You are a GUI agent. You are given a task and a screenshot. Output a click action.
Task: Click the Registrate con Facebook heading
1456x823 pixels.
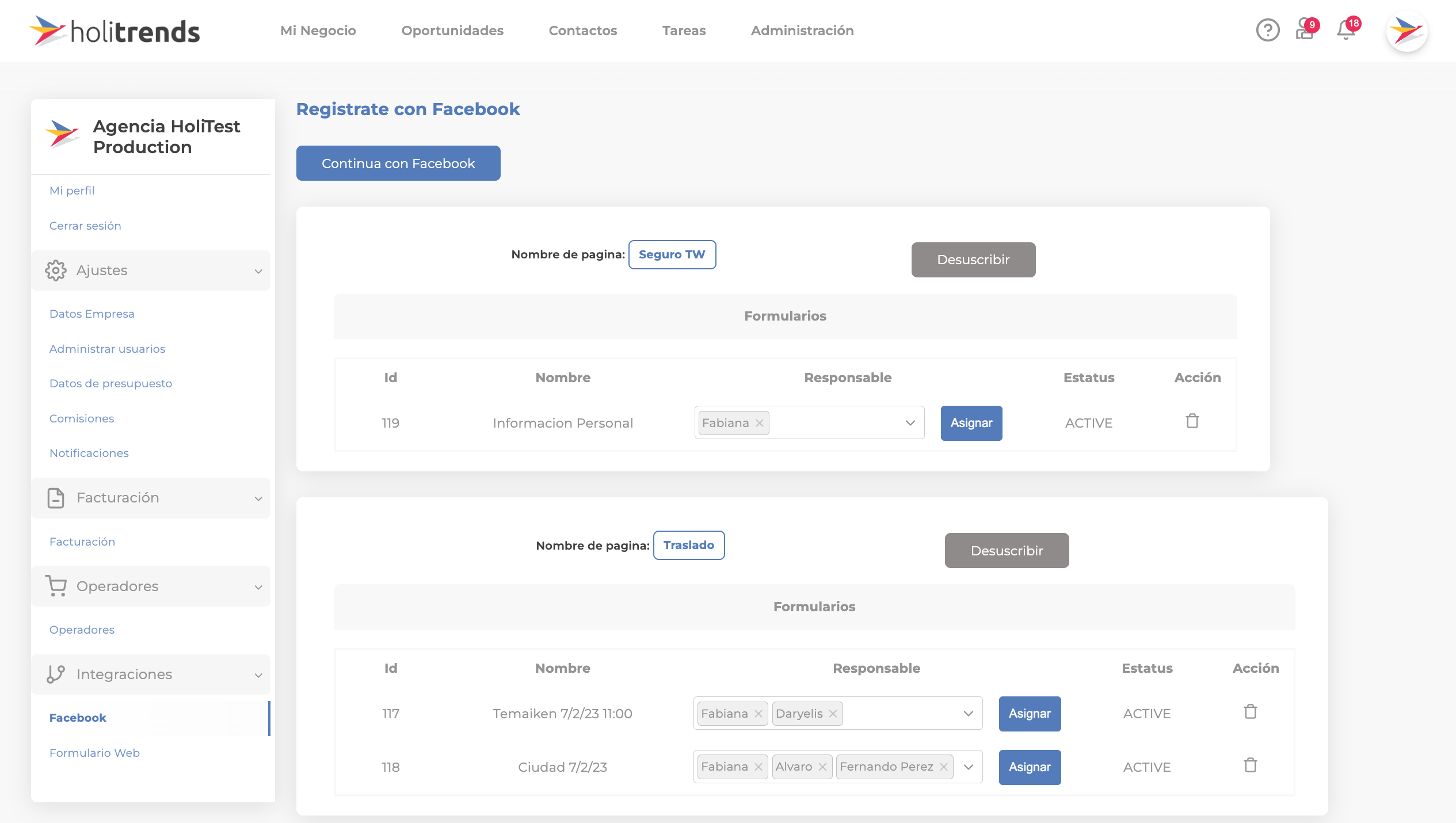click(x=408, y=109)
